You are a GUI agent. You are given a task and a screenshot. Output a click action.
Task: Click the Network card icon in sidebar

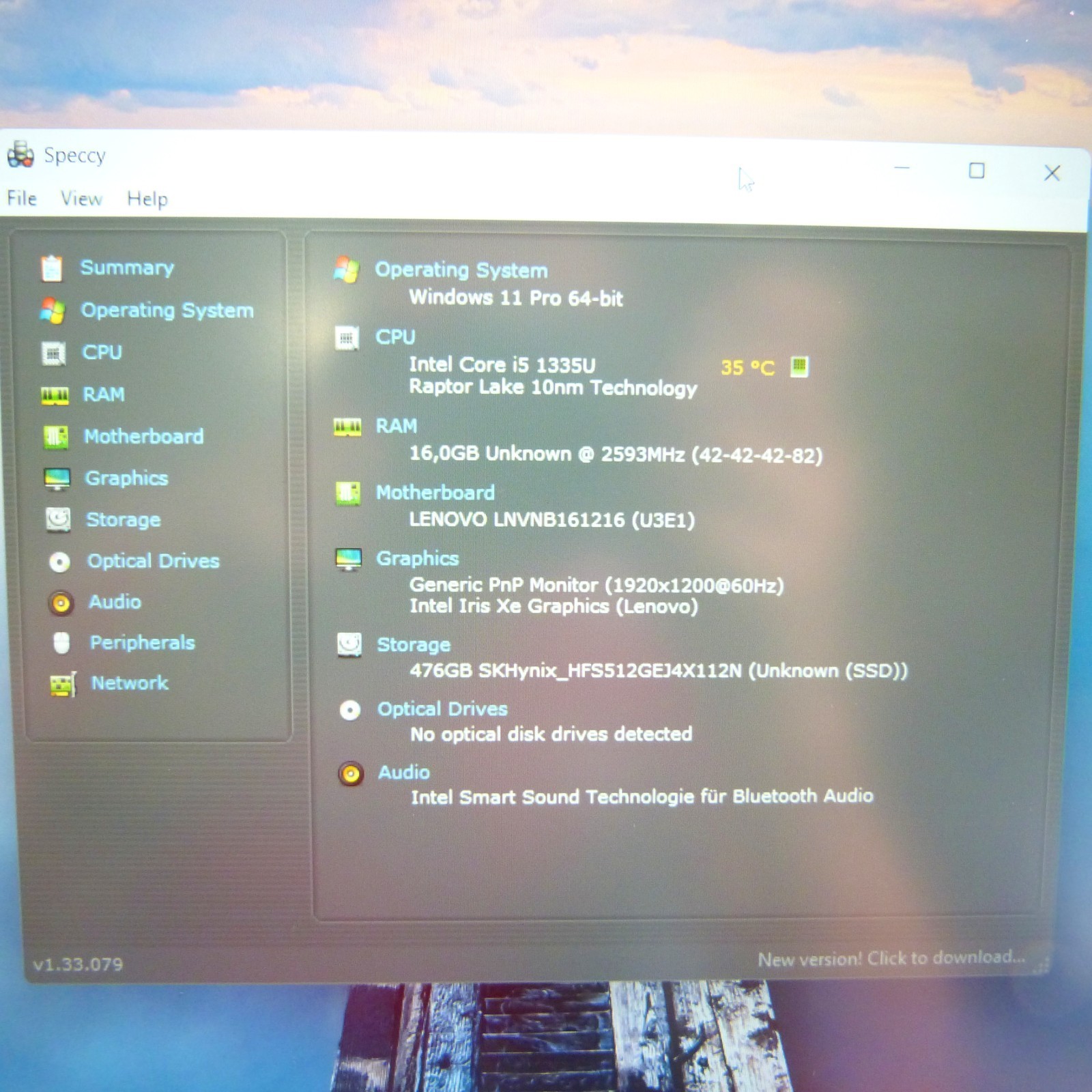(x=63, y=684)
